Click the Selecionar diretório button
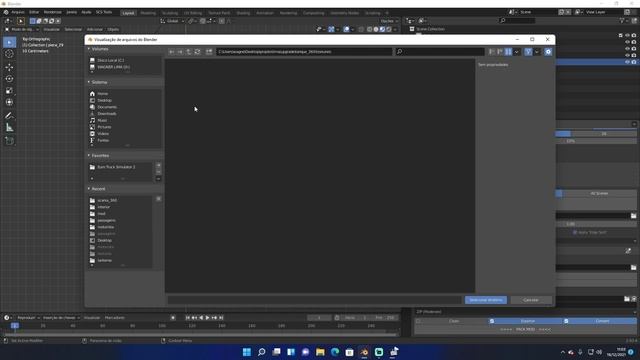The width and height of the screenshot is (640, 360). (486, 300)
